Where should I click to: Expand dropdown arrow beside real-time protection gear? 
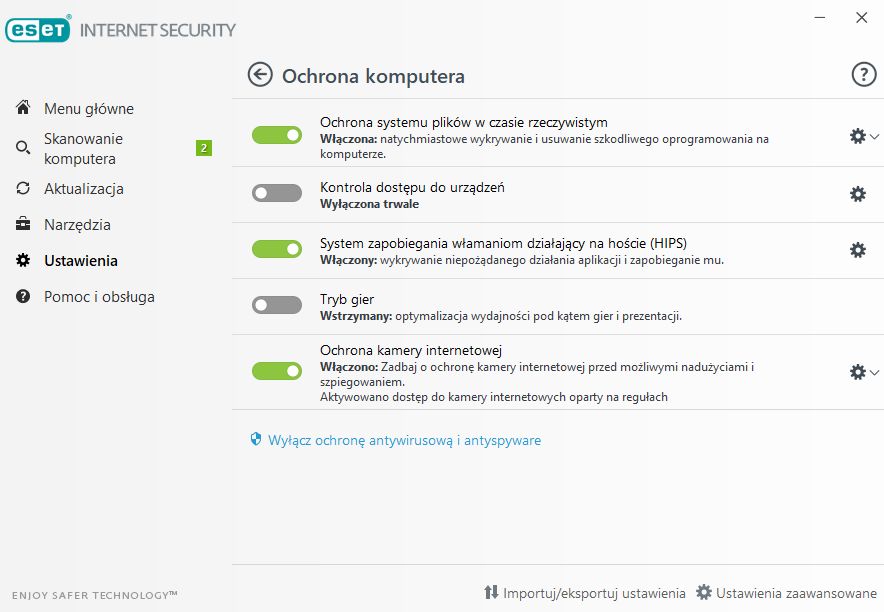[875, 136]
